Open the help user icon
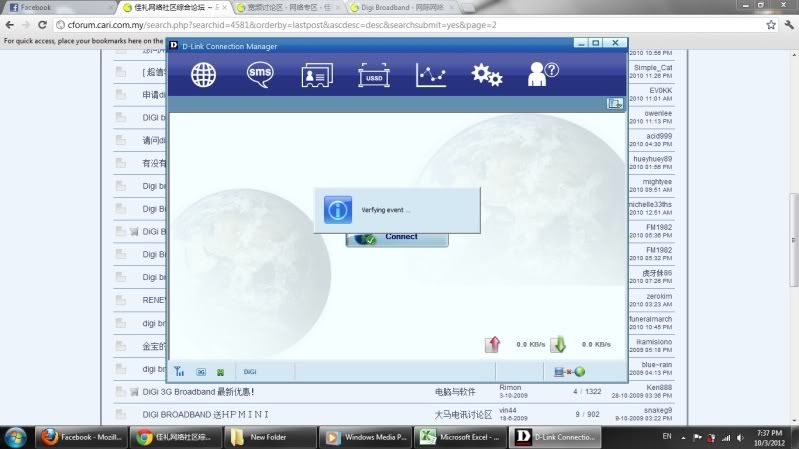799x449 pixels. click(x=543, y=74)
